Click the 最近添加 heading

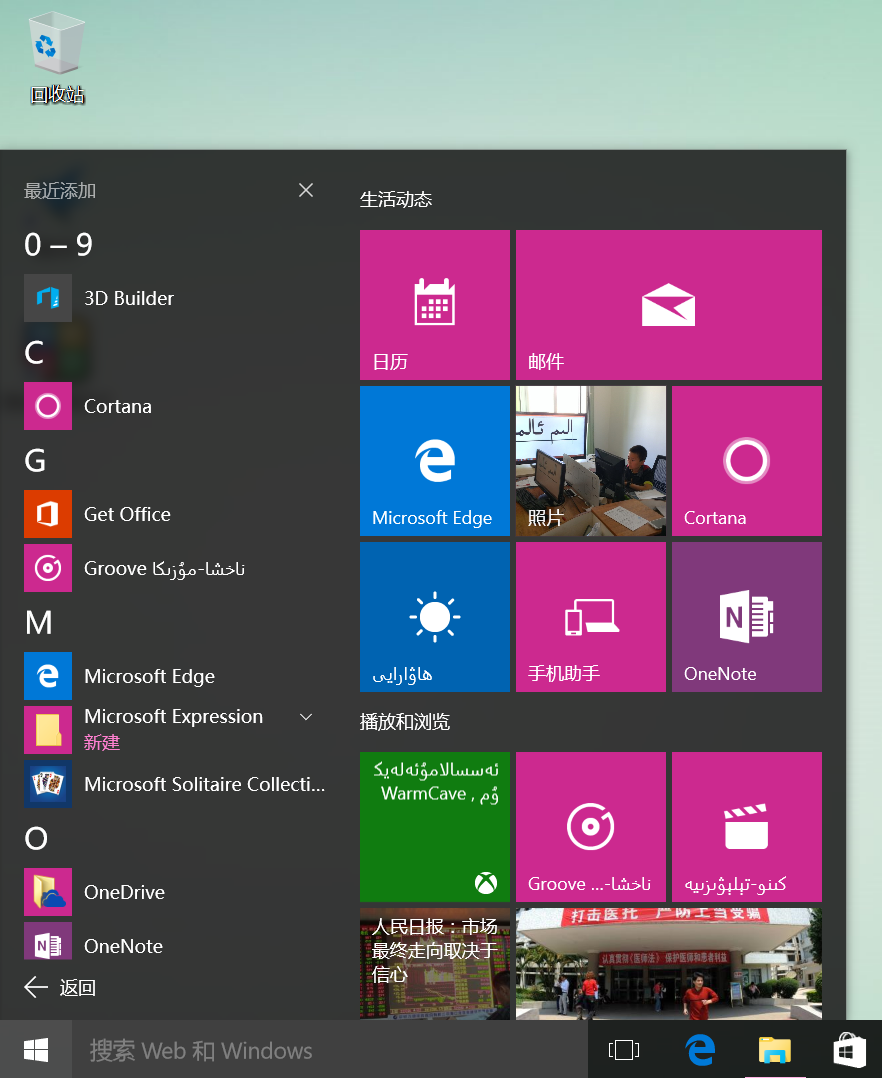(x=60, y=190)
